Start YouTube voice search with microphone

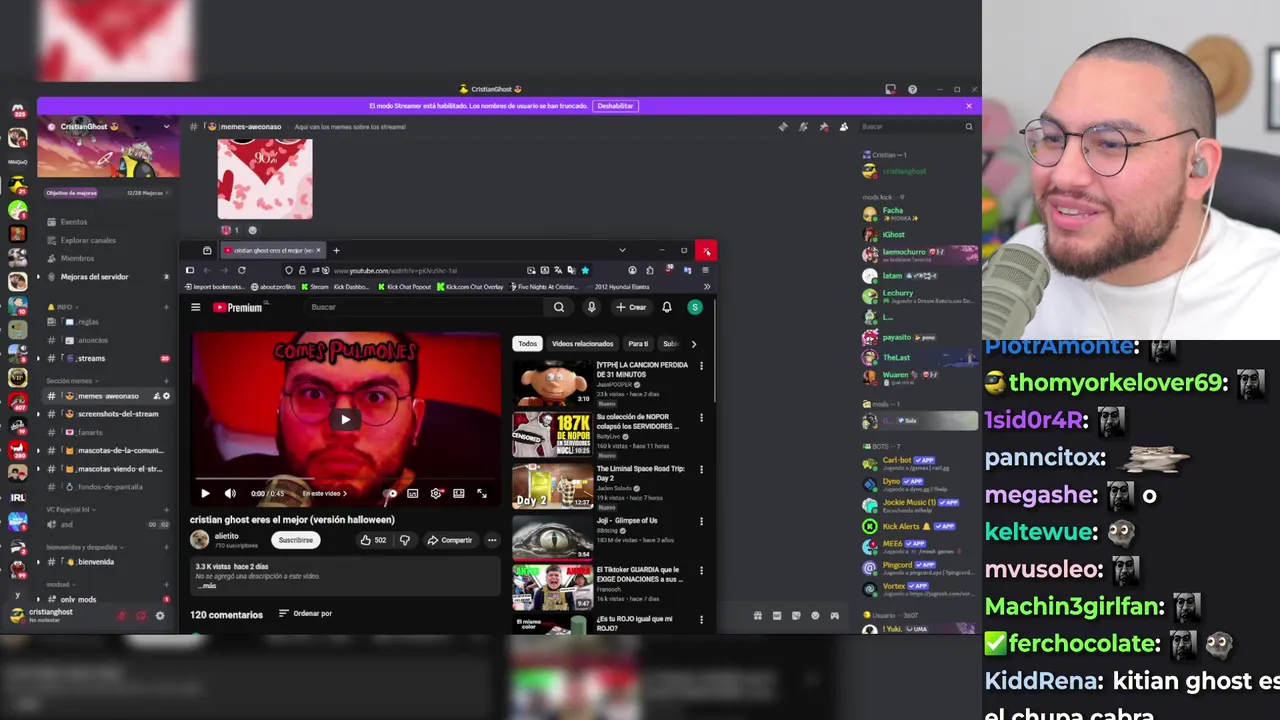591,307
